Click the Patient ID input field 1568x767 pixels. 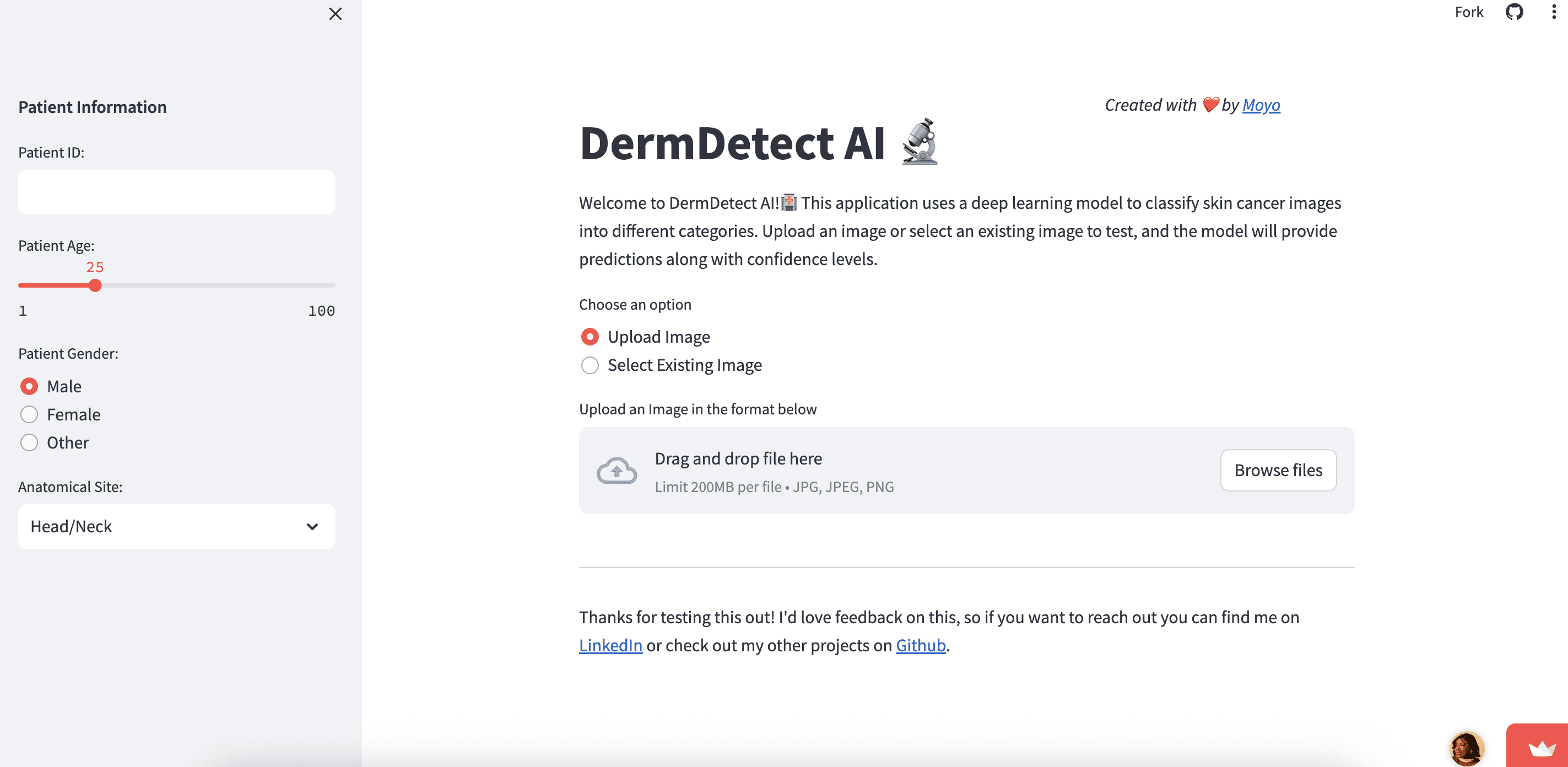(176, 192)
